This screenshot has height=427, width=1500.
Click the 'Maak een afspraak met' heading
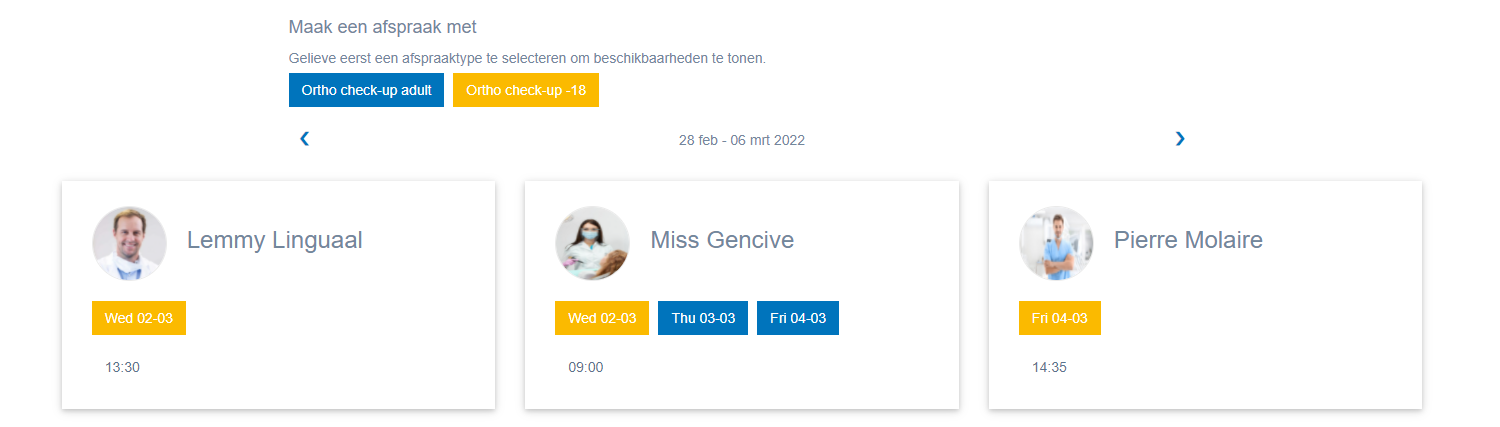[383, 27]
